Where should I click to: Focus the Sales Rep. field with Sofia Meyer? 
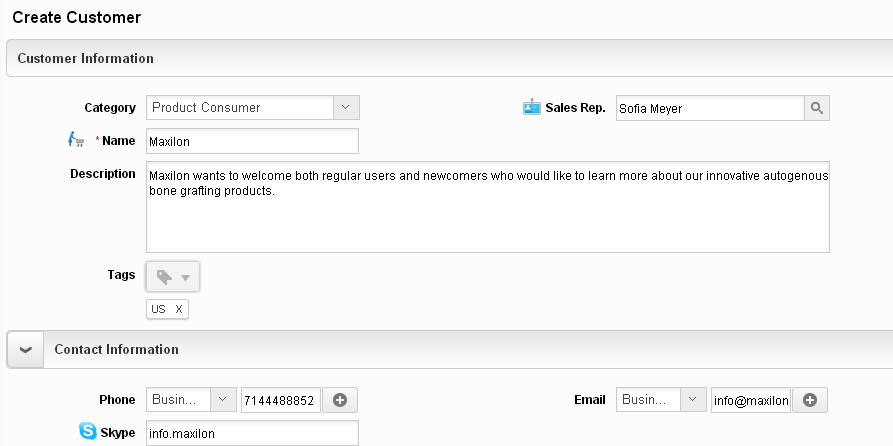click(x=708, y=108)
